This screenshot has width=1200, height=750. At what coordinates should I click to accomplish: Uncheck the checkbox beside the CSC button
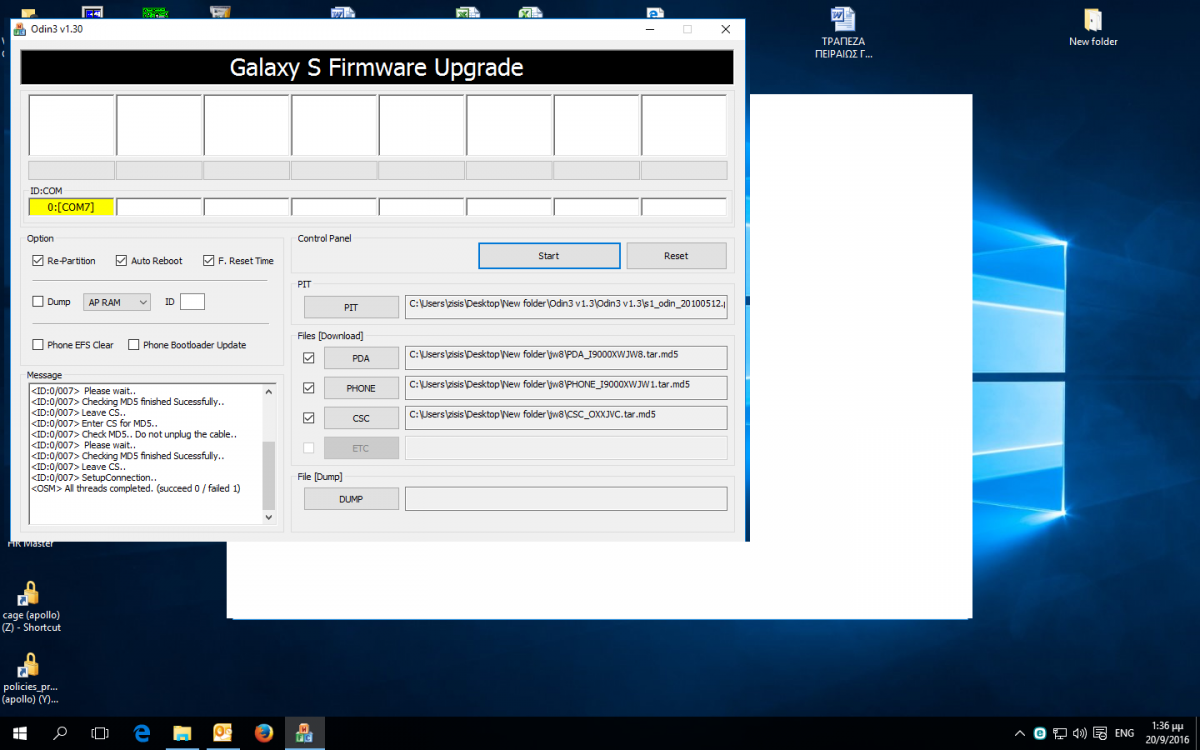click(308, 417)
